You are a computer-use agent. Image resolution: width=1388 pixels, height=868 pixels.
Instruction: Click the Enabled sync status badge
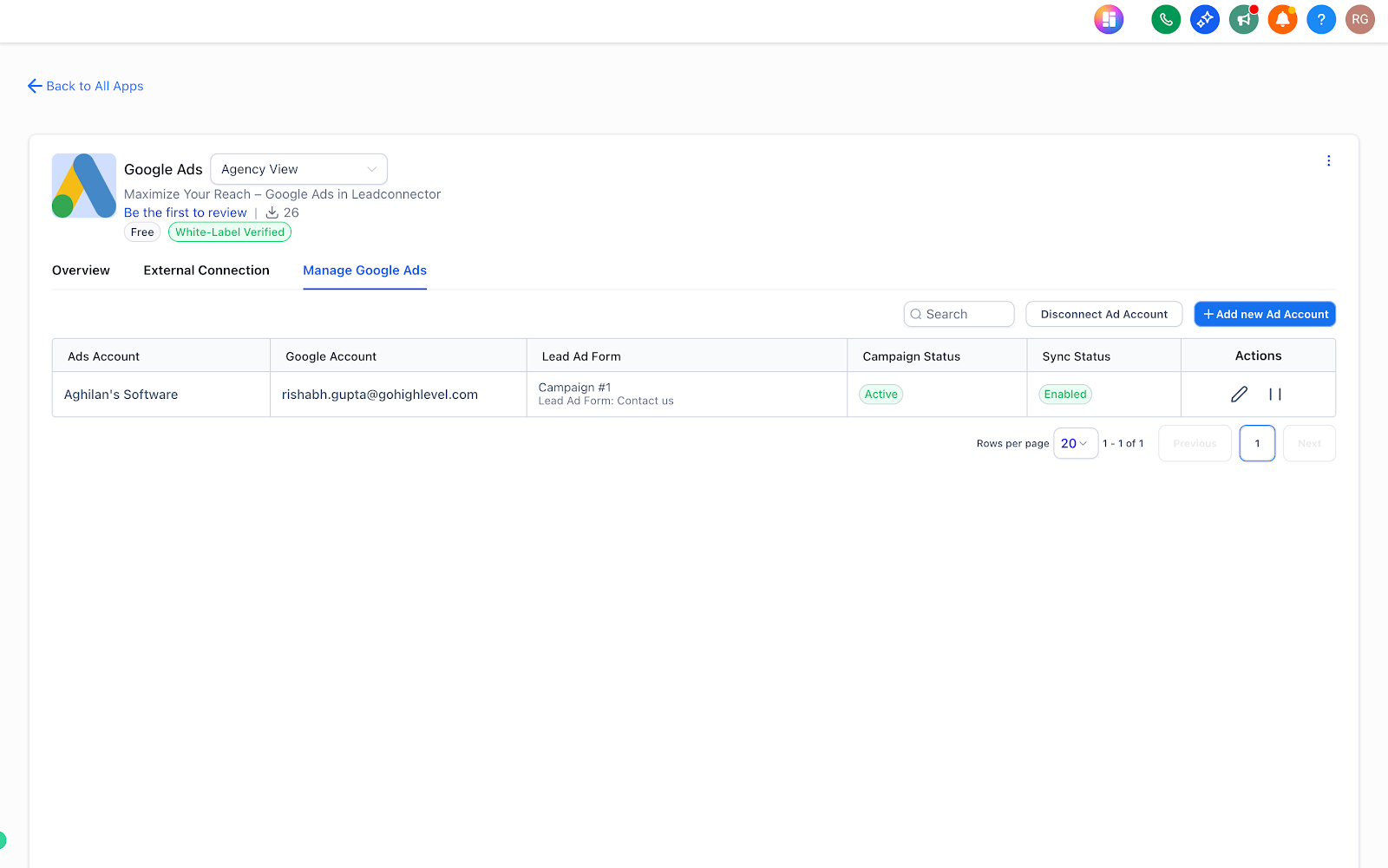[1065, 395]
